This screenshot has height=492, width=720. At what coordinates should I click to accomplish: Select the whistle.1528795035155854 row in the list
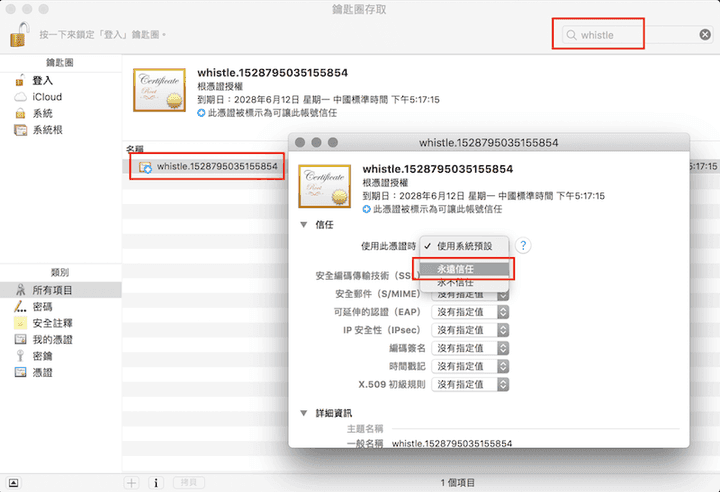206,166
